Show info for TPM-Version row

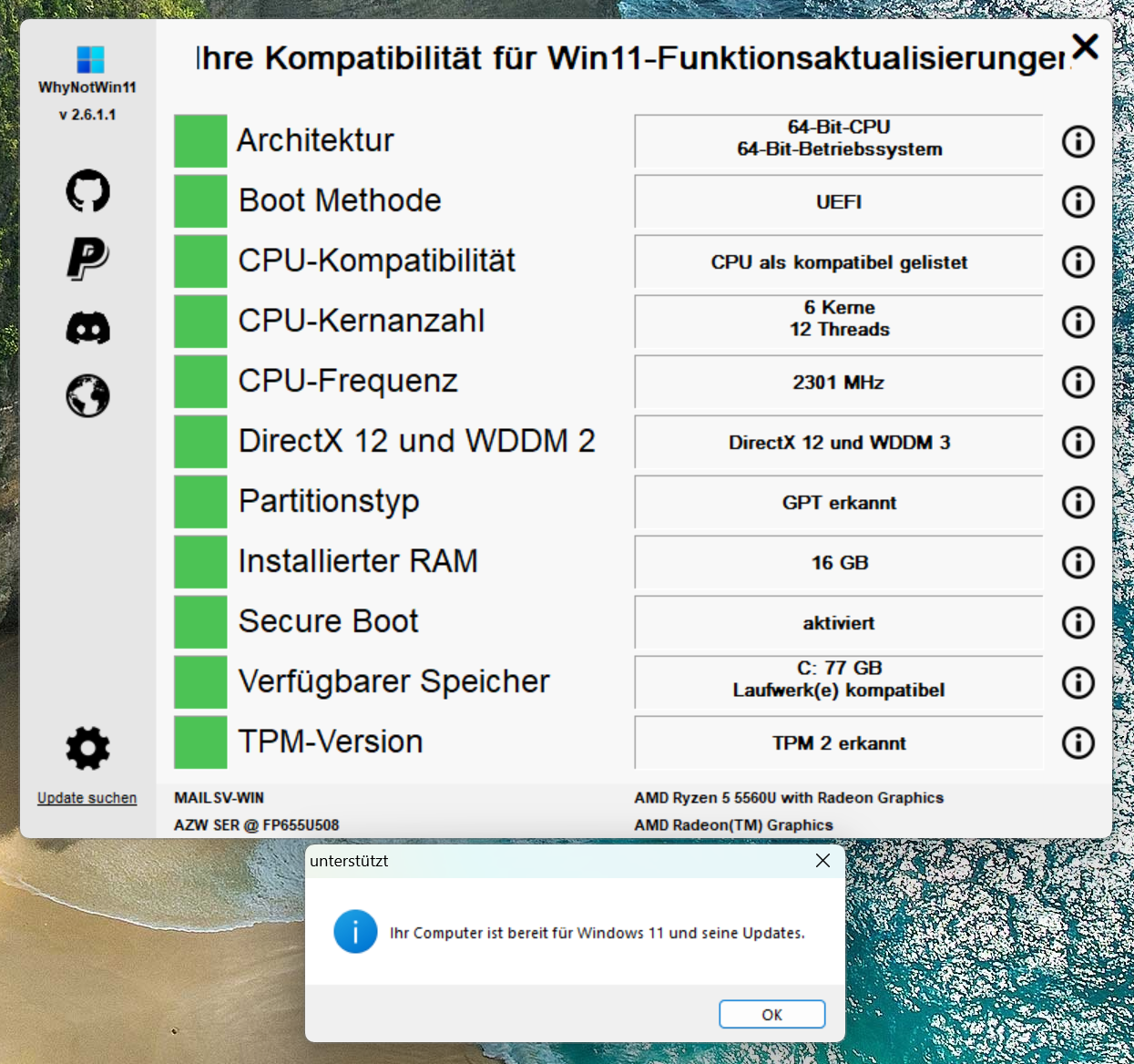(1078, 742)
